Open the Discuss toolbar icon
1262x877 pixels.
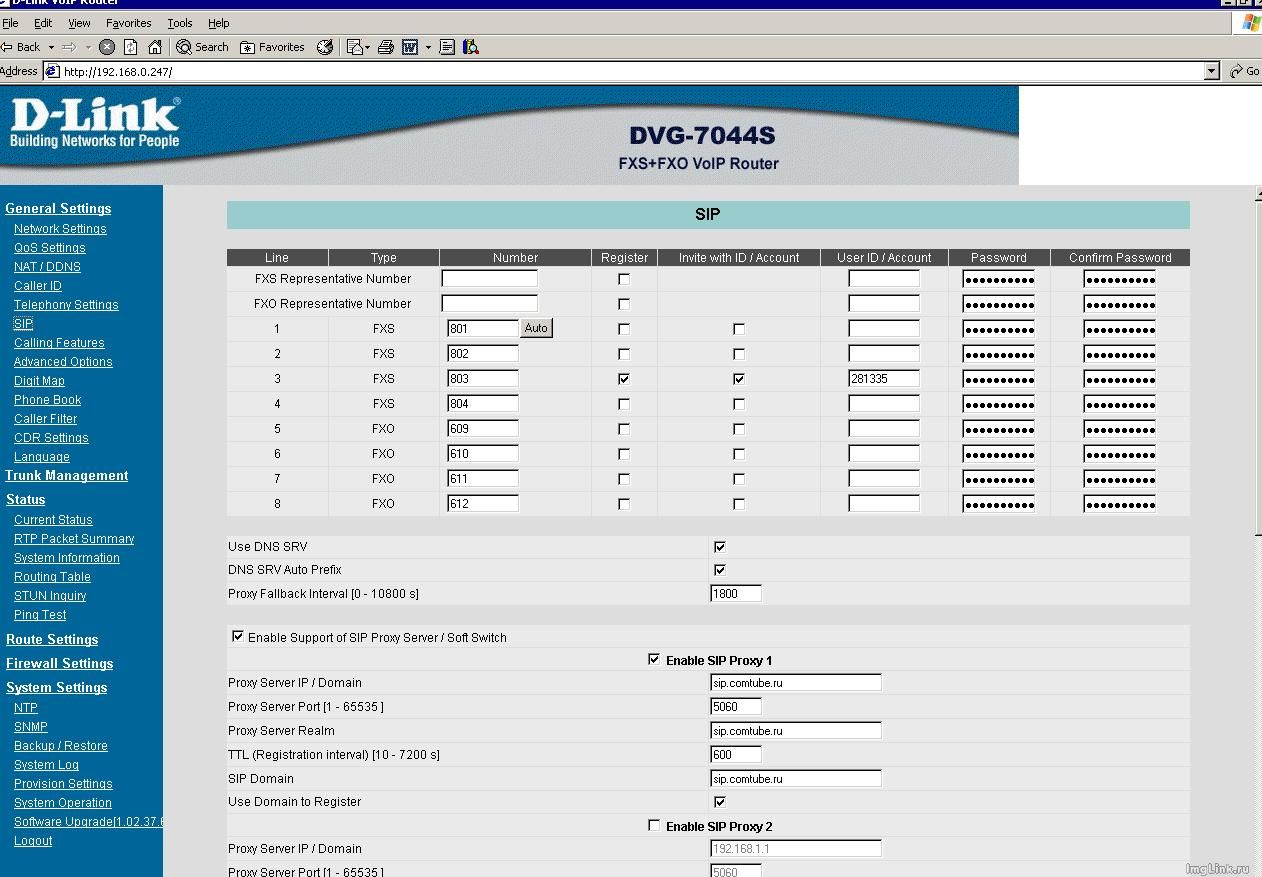pyautogui.click(x=447, y=47)
